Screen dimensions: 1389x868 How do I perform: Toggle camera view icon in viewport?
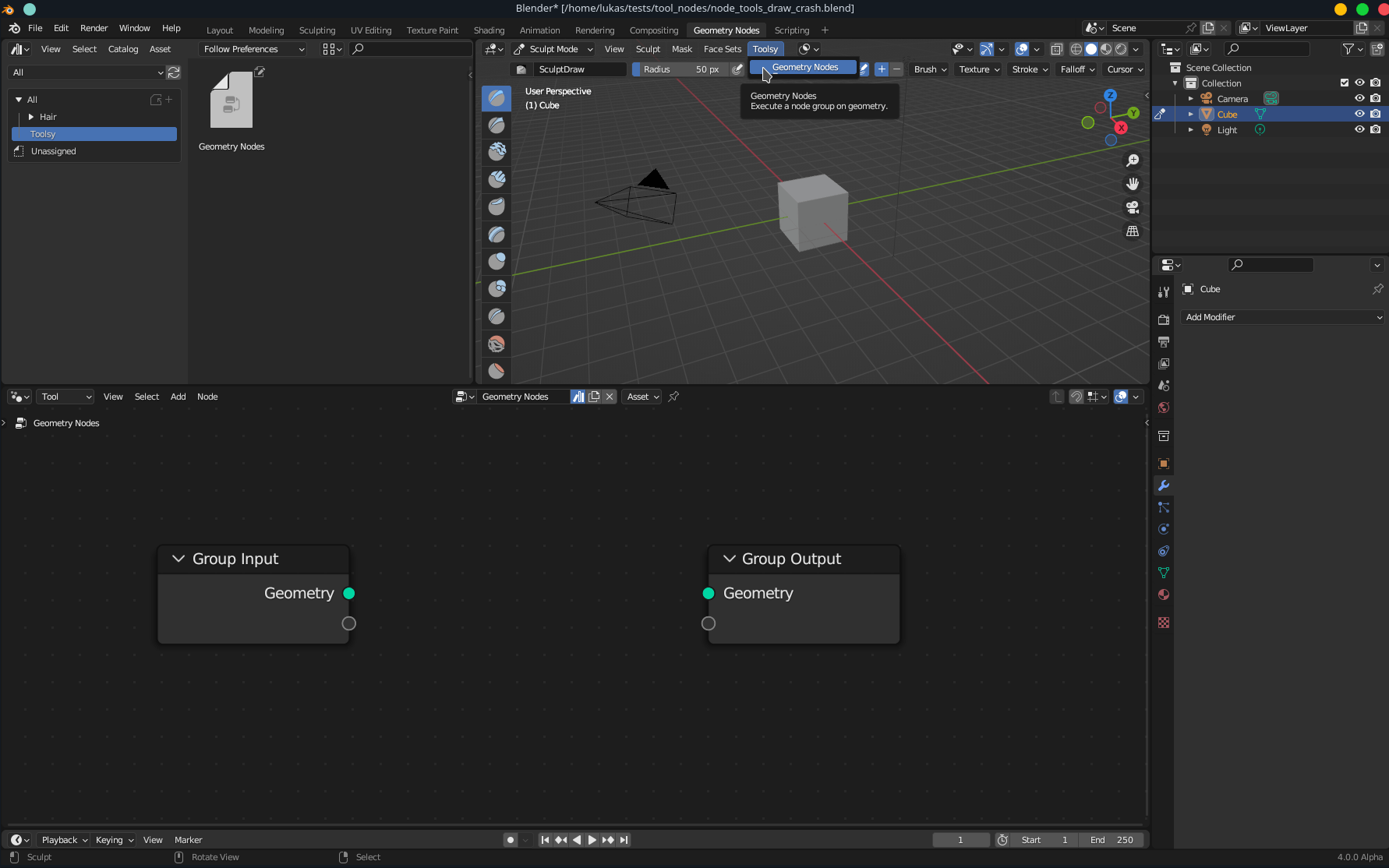tap(1132, 207)
